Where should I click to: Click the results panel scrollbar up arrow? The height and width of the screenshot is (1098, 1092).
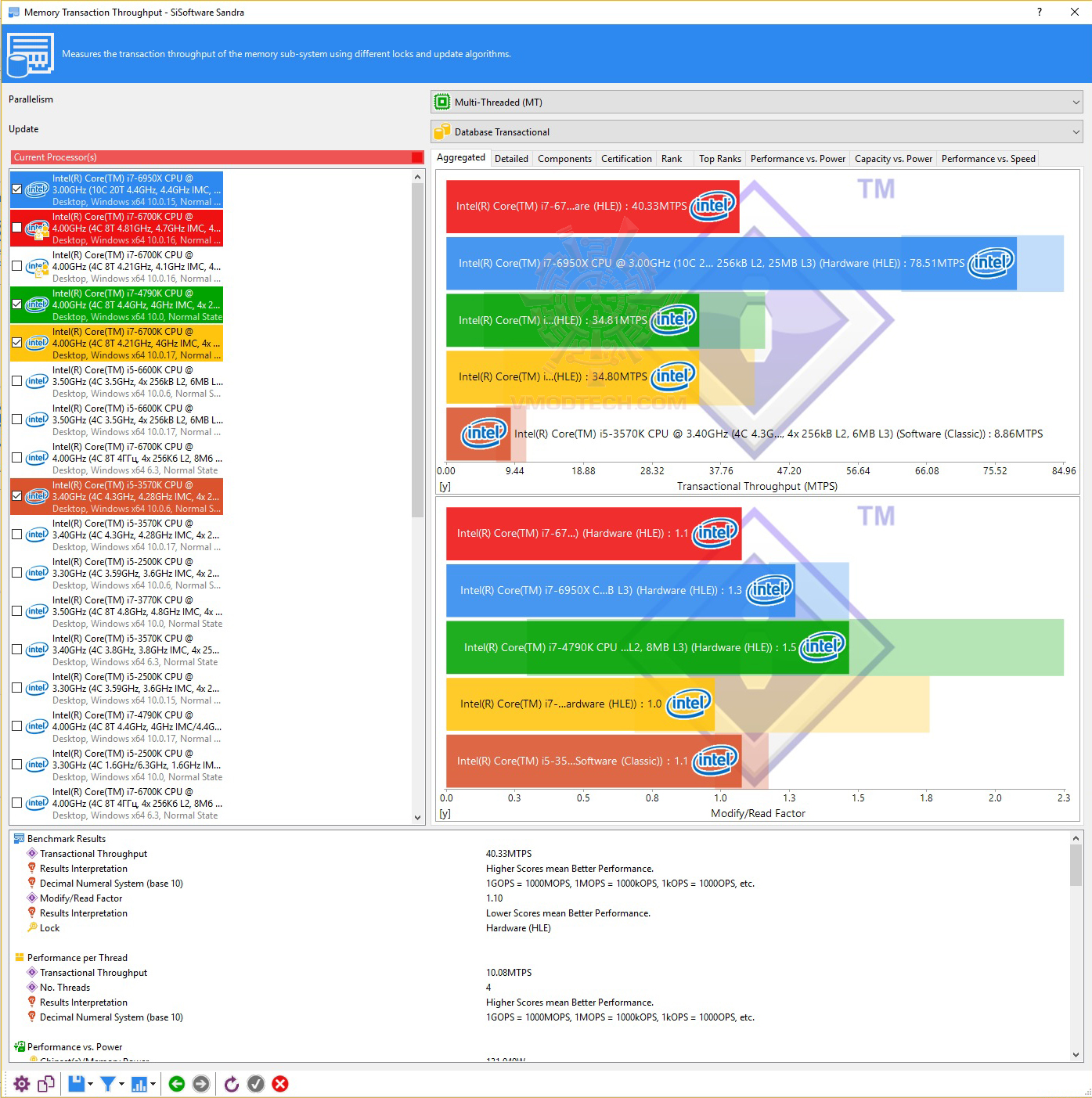point(1076,838)
